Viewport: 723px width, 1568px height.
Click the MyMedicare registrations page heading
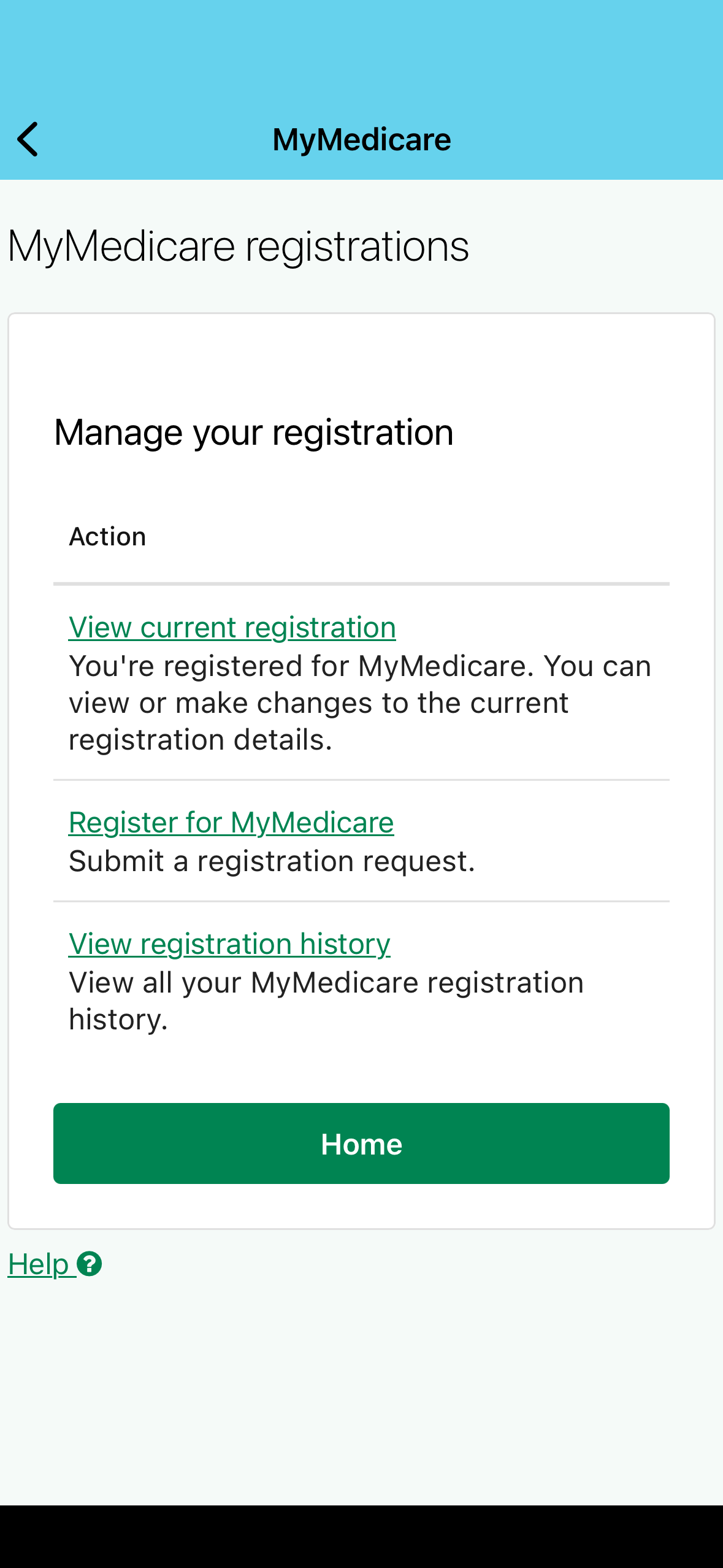tap(238, 246)
